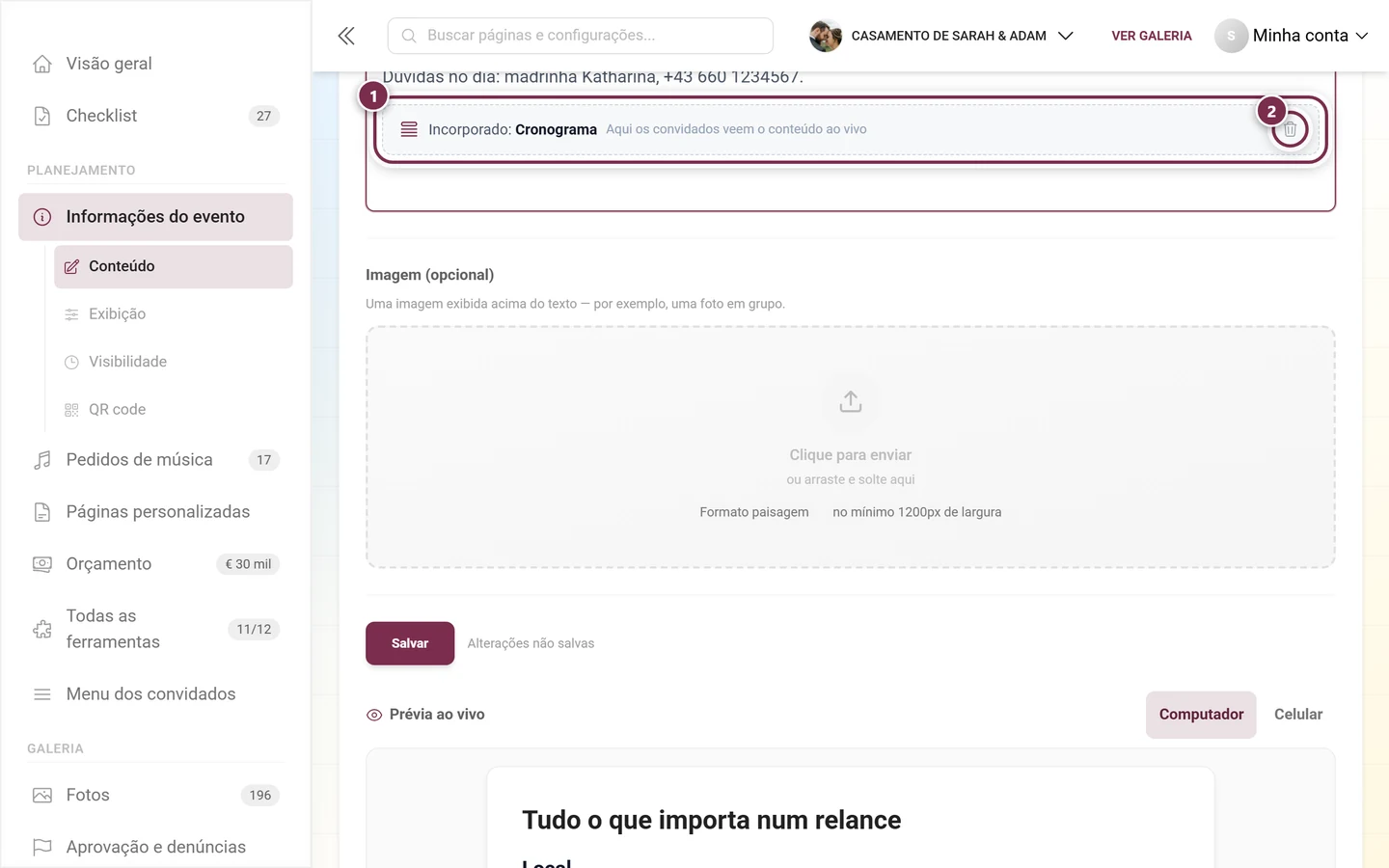Focus the 'Buscar páginas e configurações' search field

[580, 36]
